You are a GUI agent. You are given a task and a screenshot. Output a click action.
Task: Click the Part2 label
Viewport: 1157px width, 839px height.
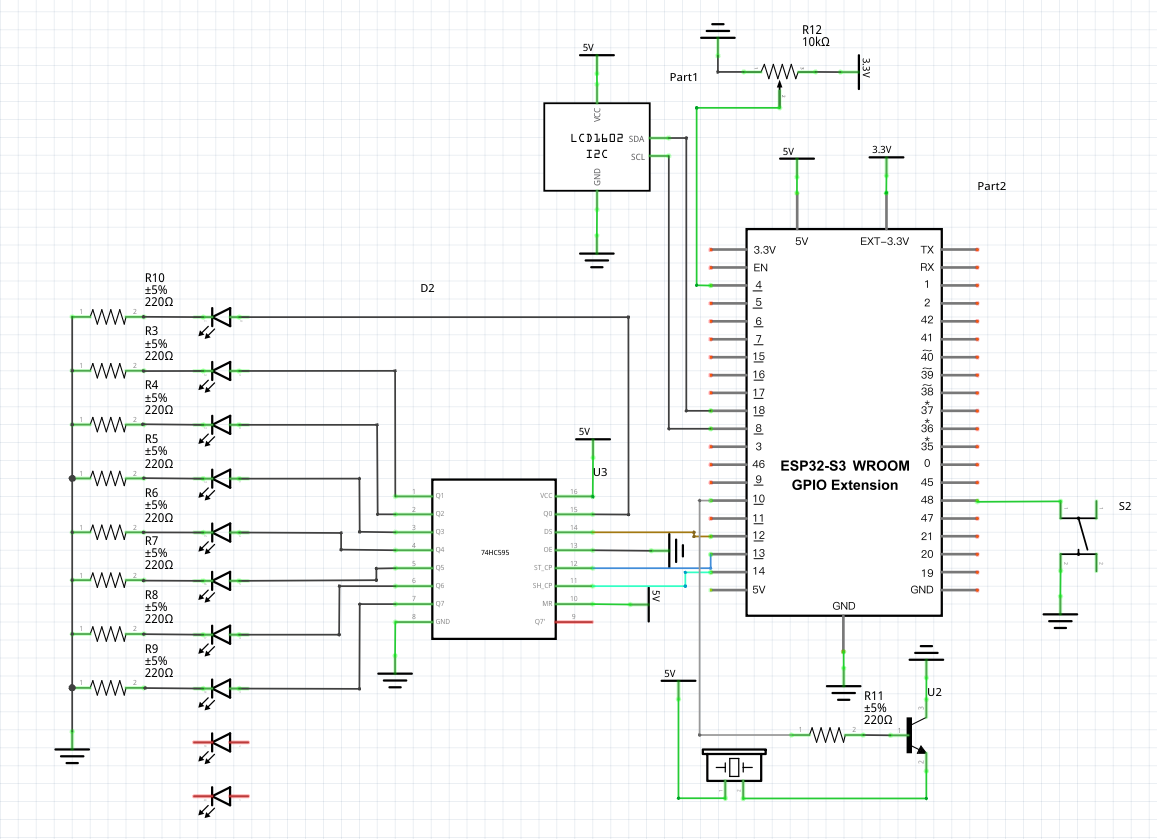(x=991, y=186)
